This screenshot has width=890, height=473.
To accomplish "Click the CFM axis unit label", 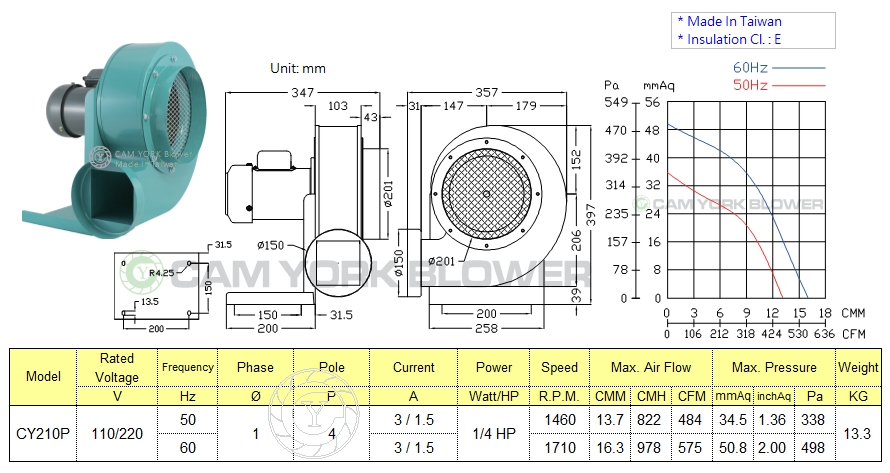I will [x=853, y=334].
